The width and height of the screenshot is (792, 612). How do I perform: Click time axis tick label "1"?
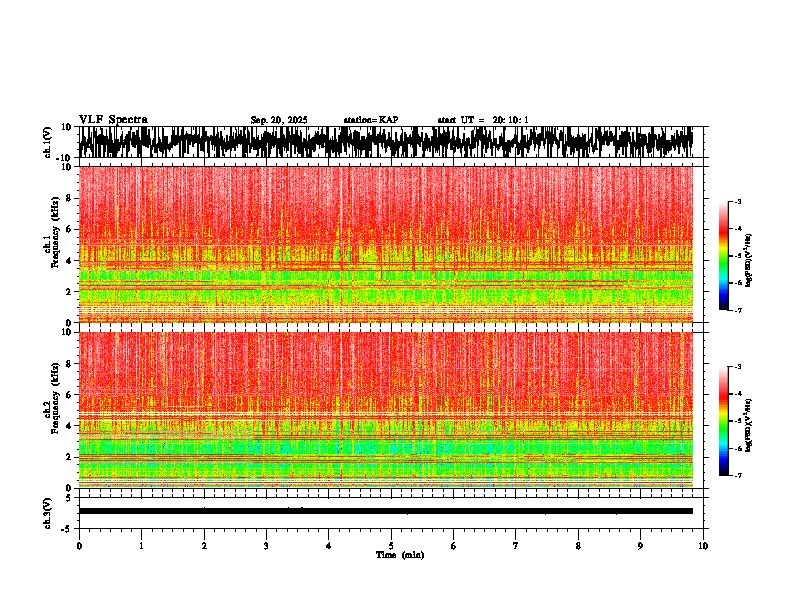(141, 546)
